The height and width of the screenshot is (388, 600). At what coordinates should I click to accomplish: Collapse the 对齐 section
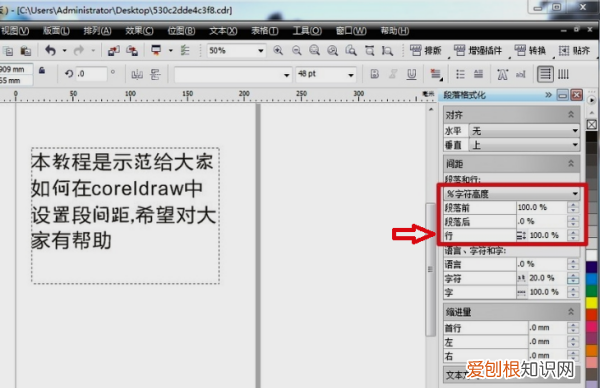(x=571, y=114)
